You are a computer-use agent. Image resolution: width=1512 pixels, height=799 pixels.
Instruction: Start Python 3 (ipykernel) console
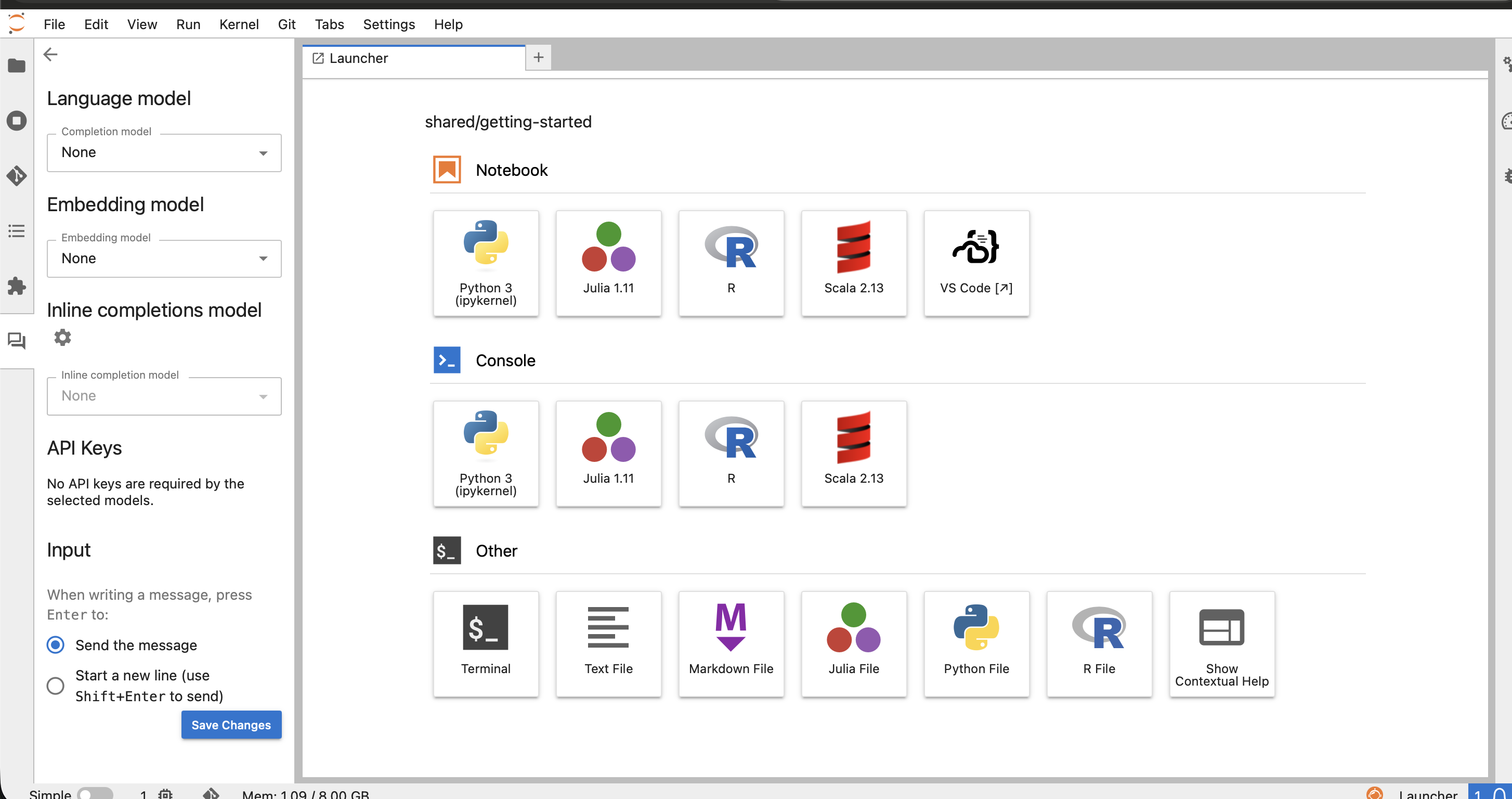[486, 454]
